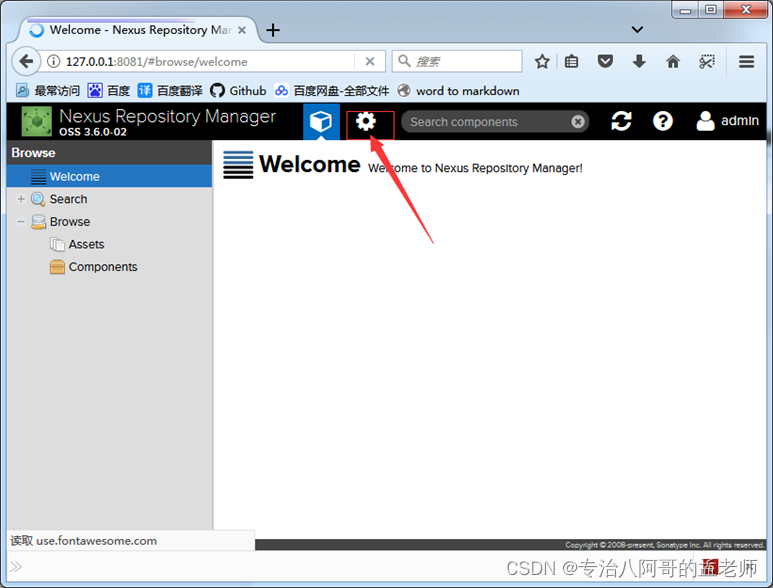The height and width of the screenshot is (588, 773).
Task: Click the OSS 3.6.0-02 version text
Action: [x=93, y=132]
